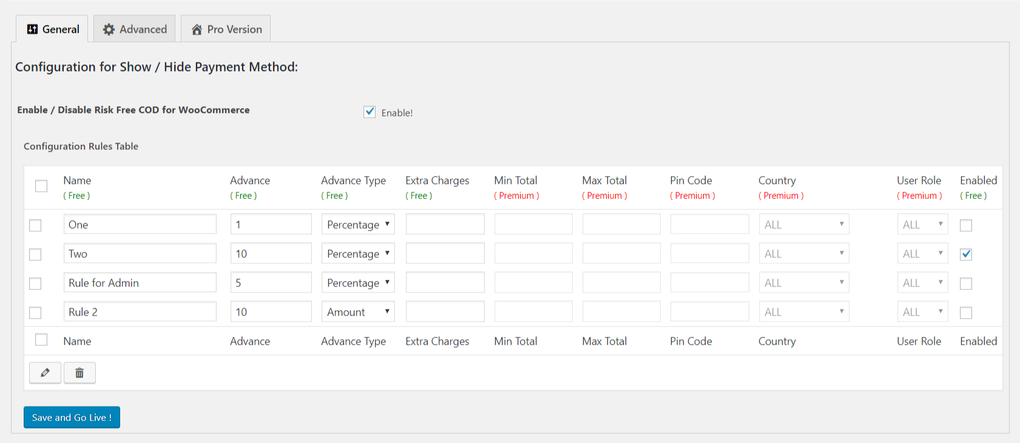The width and height of the screenshot is (1020, 443).
Task: Switch to the Pro Version tab
Action: [225, 29]
